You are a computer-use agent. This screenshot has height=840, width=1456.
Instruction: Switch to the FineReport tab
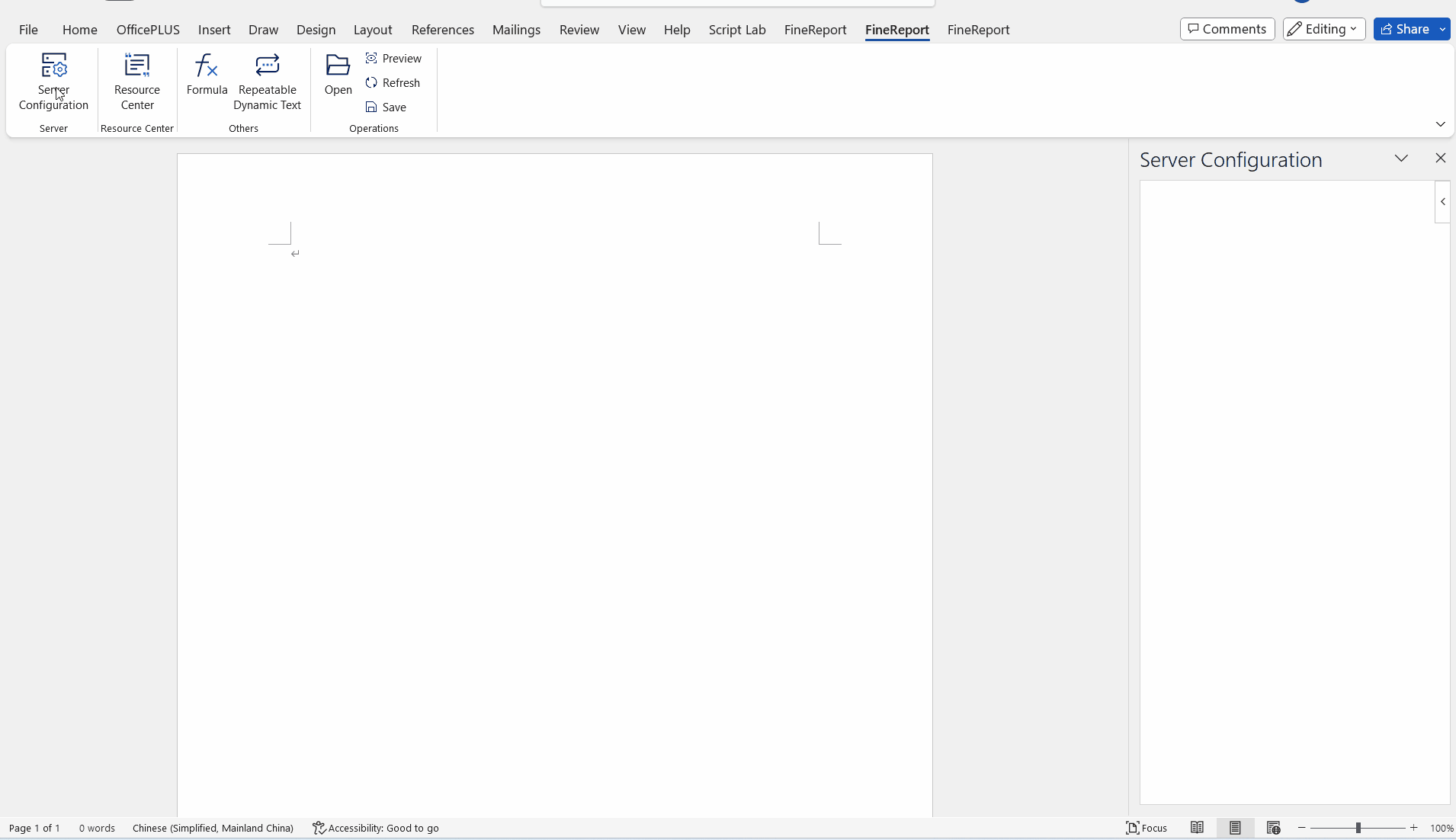(x=896, y=30)
